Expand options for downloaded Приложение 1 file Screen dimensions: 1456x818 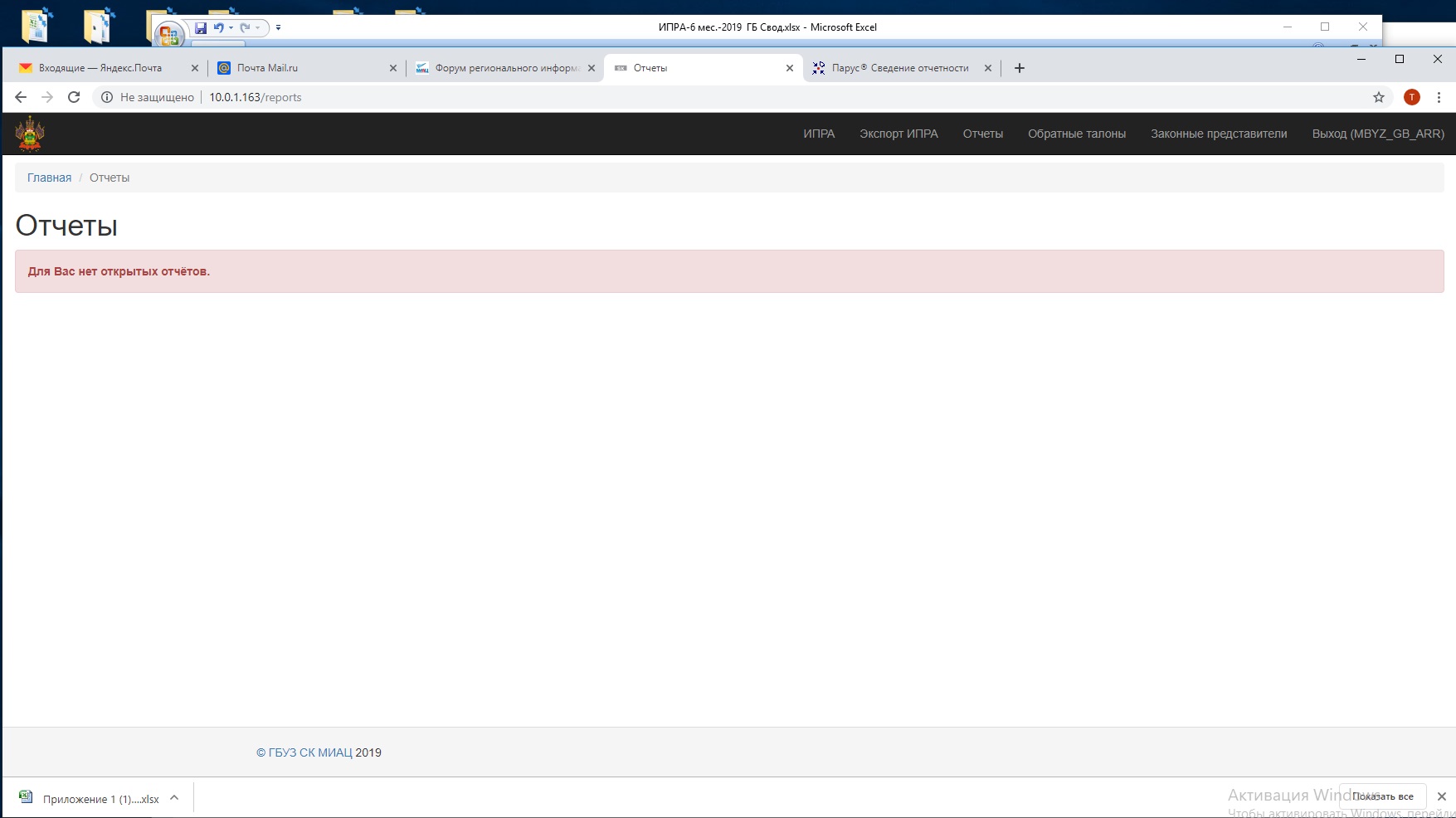click(174, 798)
